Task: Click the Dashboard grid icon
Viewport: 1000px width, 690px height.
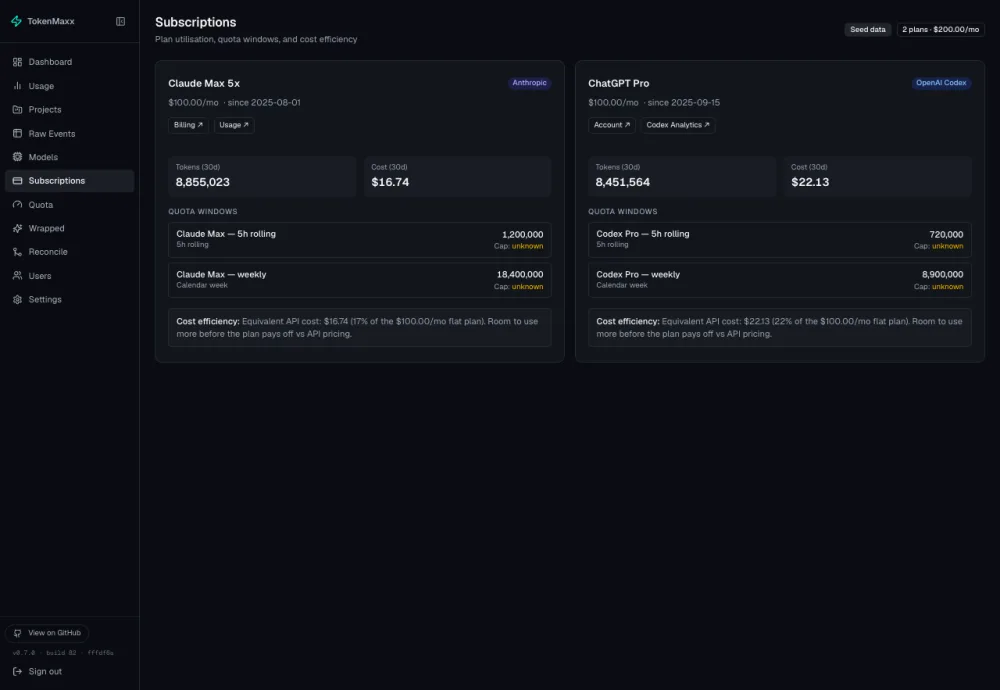Action: click(17, 62)
